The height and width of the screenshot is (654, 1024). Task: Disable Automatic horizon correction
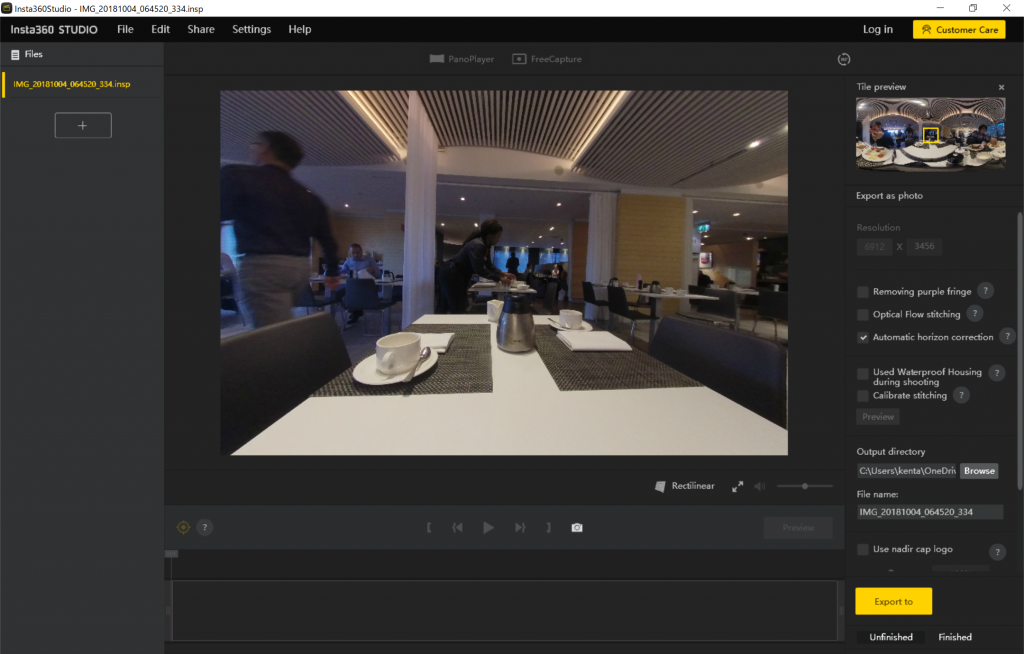coord(862,337)
